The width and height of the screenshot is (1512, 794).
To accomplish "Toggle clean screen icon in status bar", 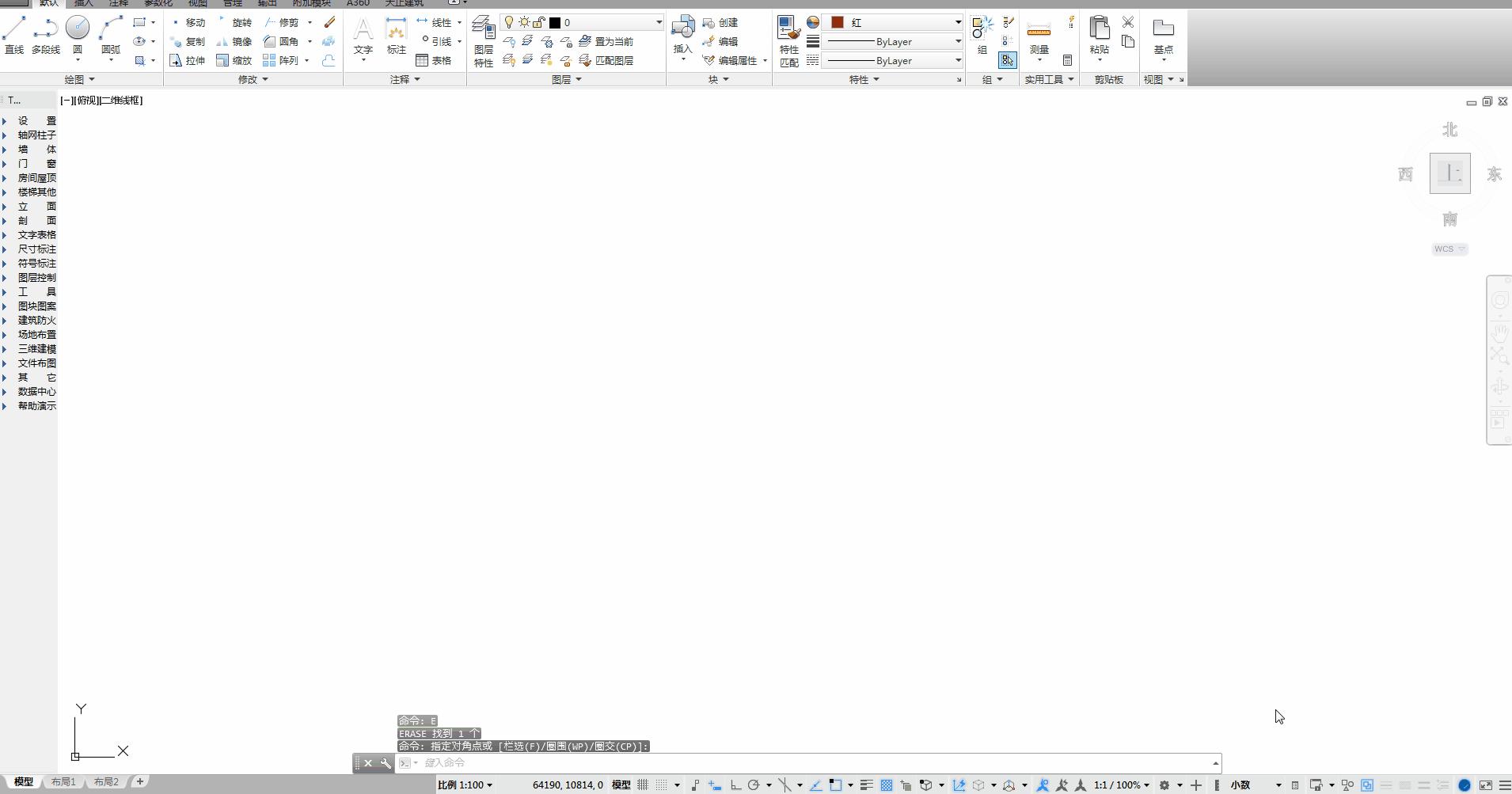I will (1486, 785).
